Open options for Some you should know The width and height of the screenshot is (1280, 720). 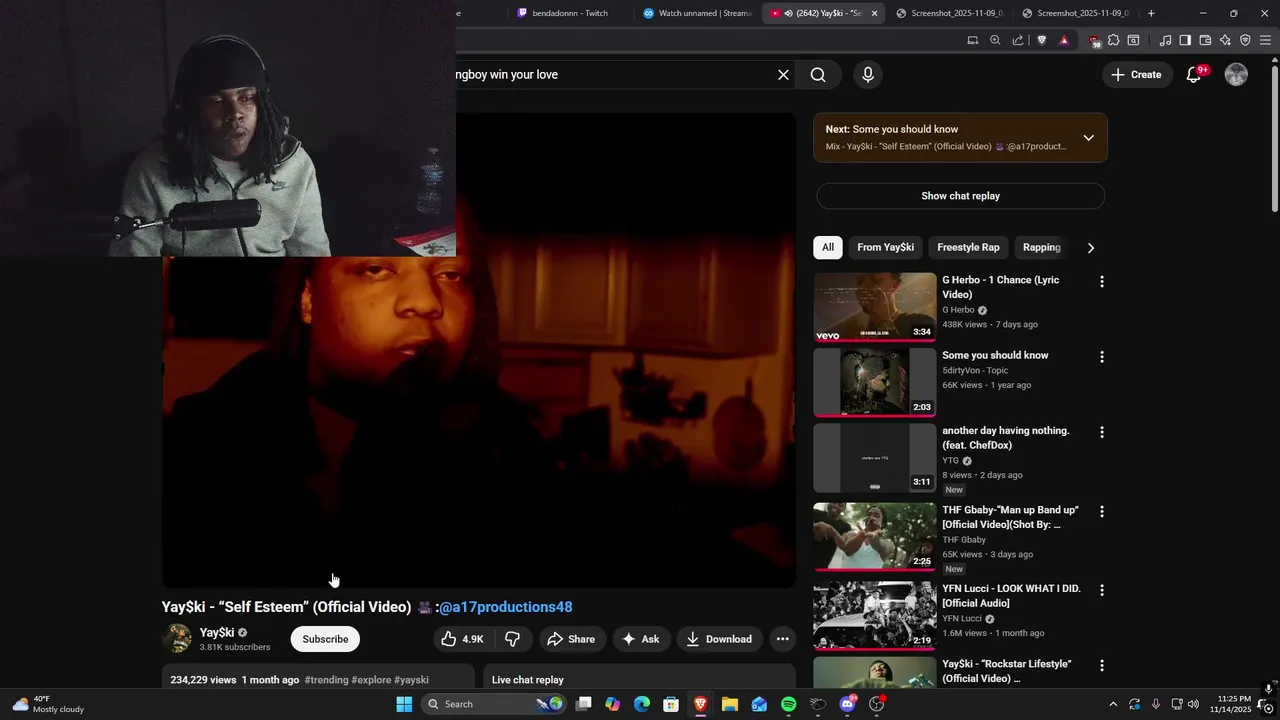point(1102,357)
